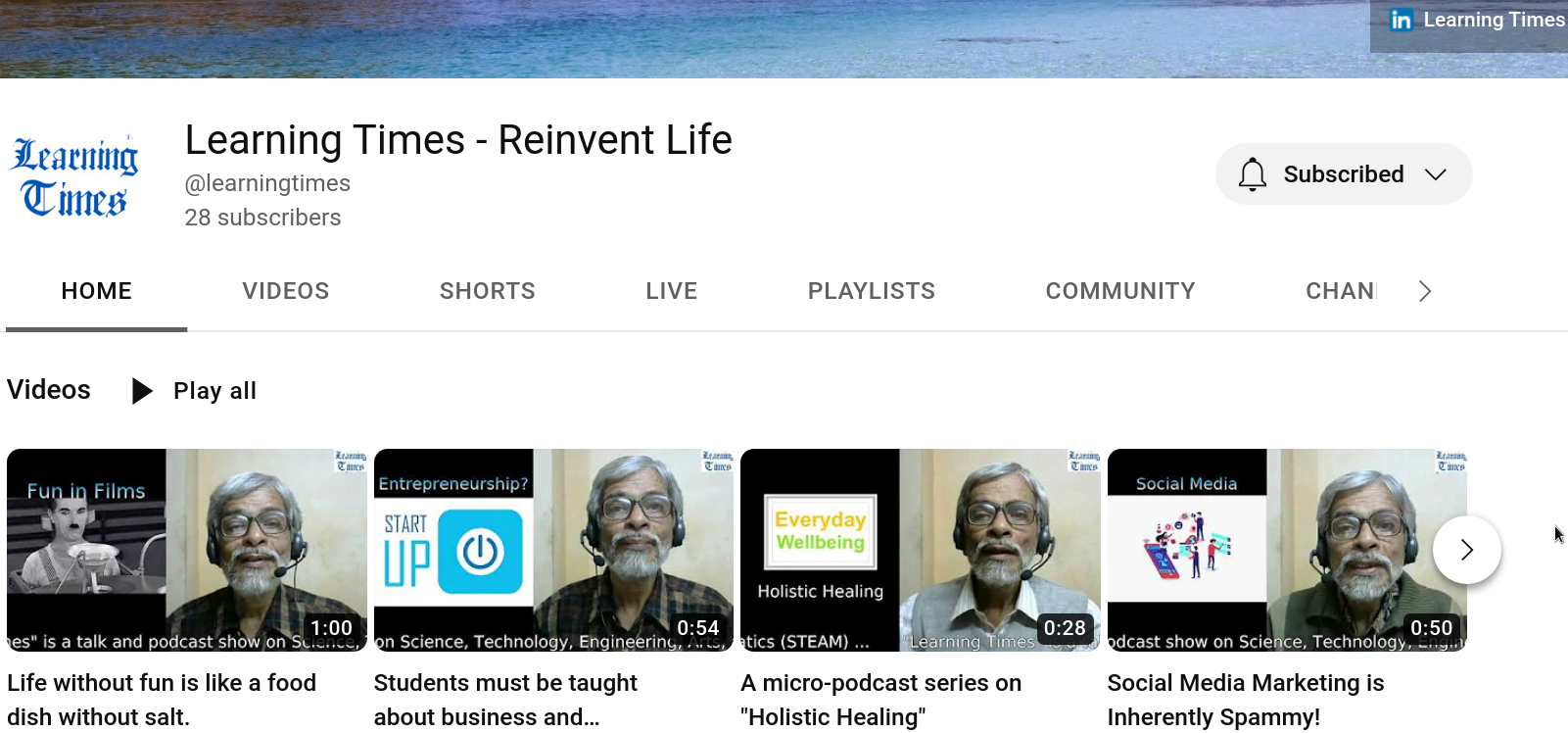
Task: Click the Play all triangle icon
Action: point(142,391)
